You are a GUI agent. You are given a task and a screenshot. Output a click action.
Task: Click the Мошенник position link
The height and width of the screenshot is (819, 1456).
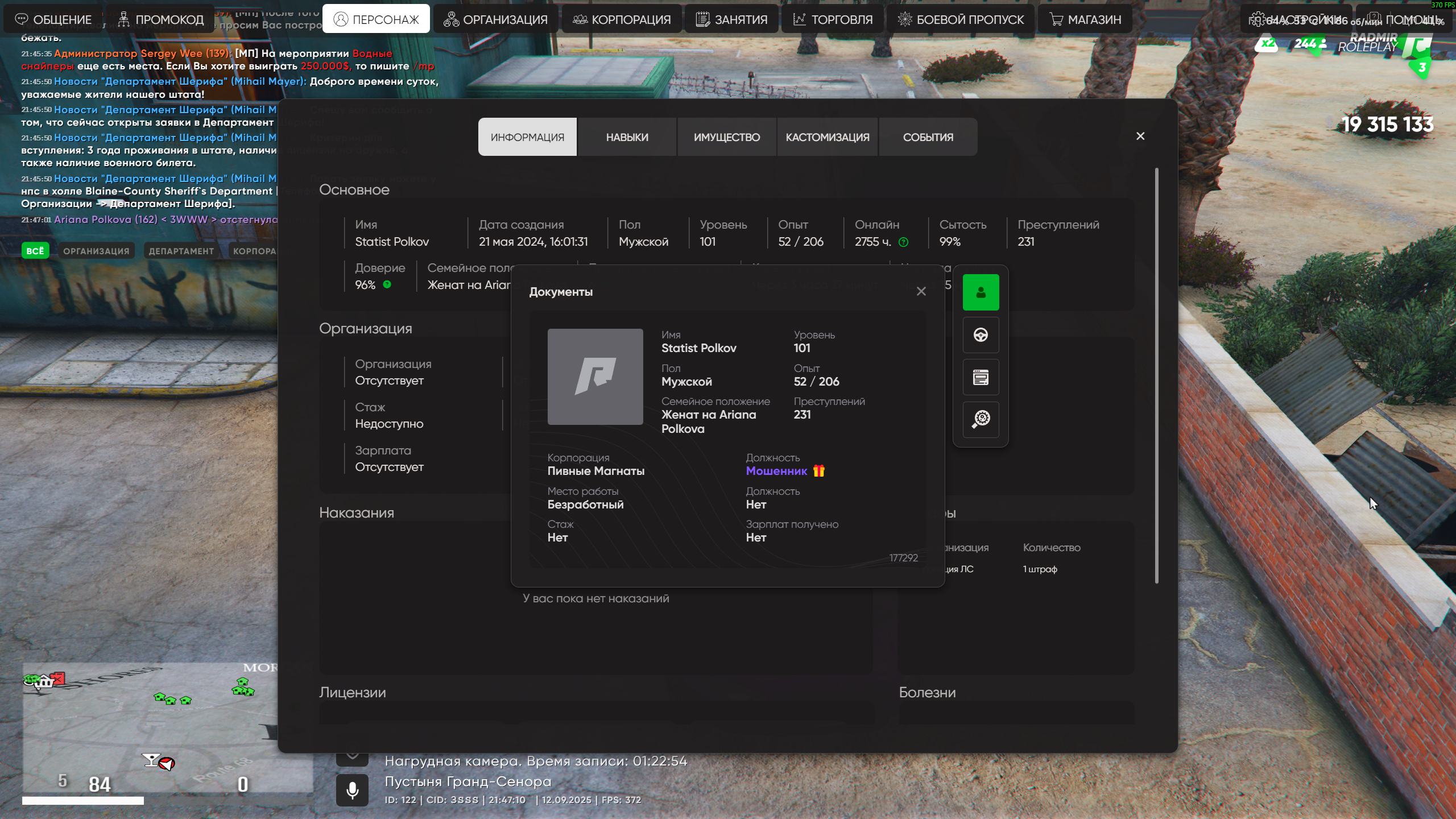tap(776, 471)
